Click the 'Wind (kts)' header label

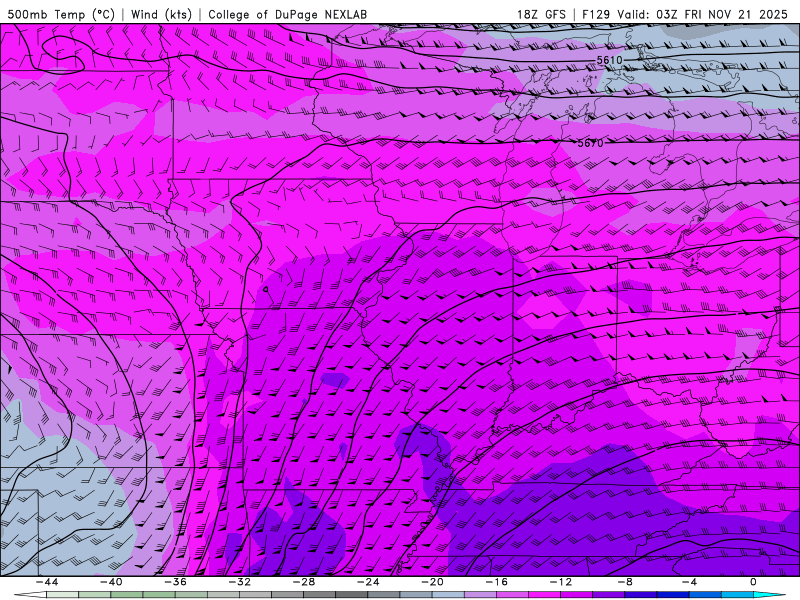(x=161, y=14)
